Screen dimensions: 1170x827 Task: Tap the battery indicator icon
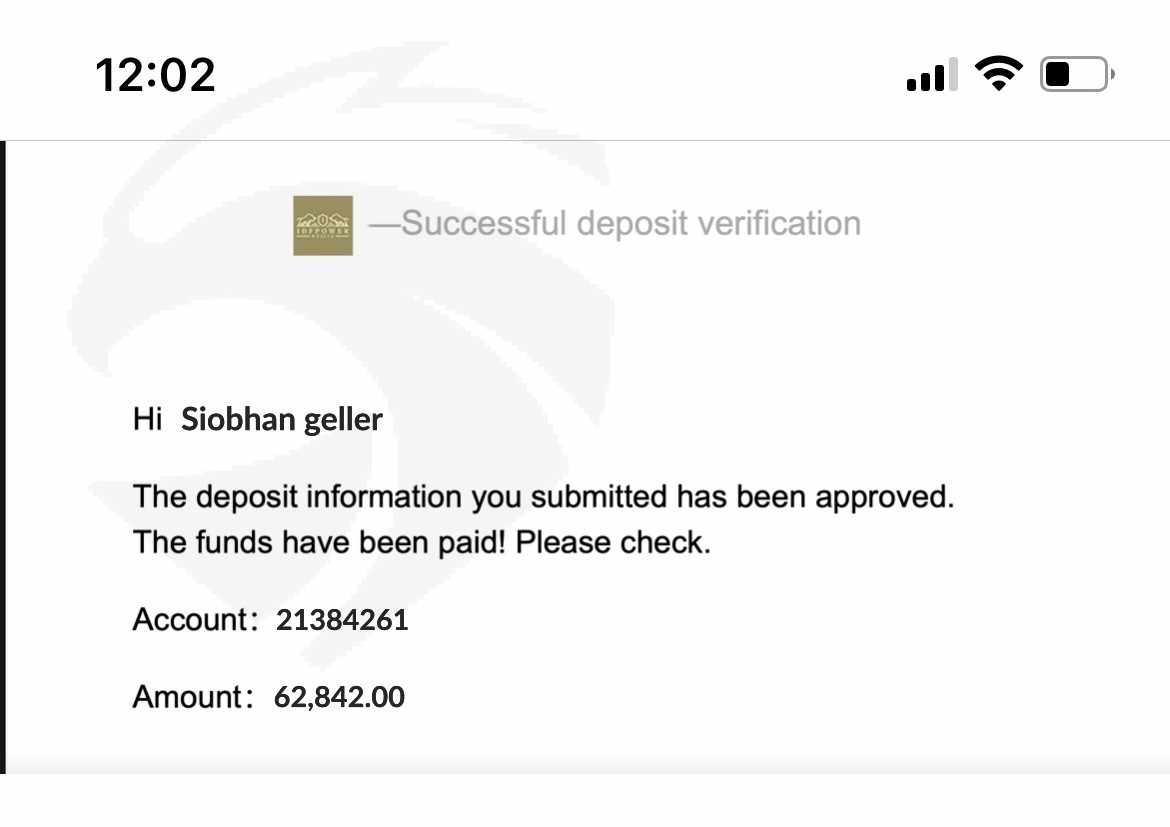click(1077, 74)
